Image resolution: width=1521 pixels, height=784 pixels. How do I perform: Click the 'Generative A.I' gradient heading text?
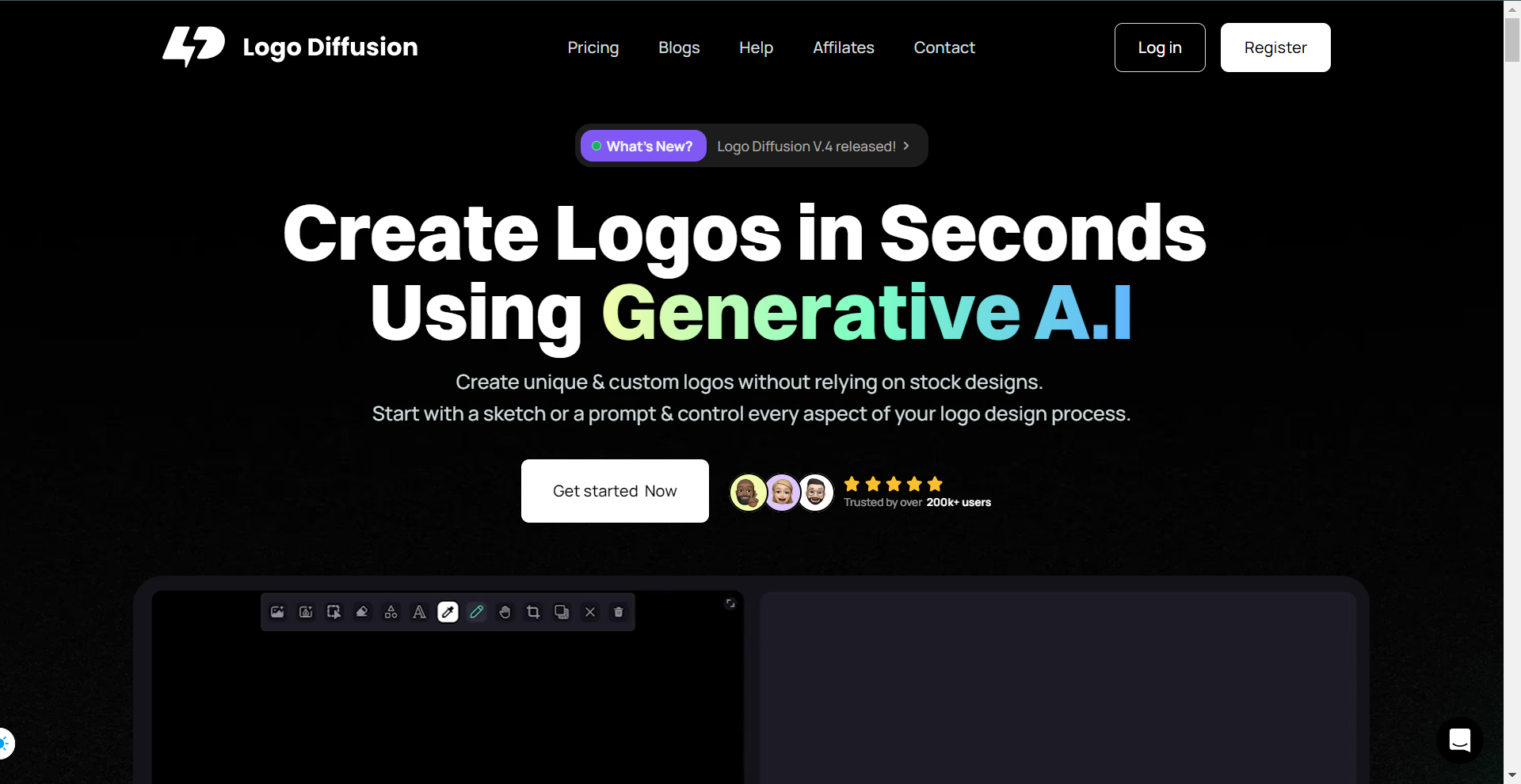pyautogui.click(x=867, y=312)
